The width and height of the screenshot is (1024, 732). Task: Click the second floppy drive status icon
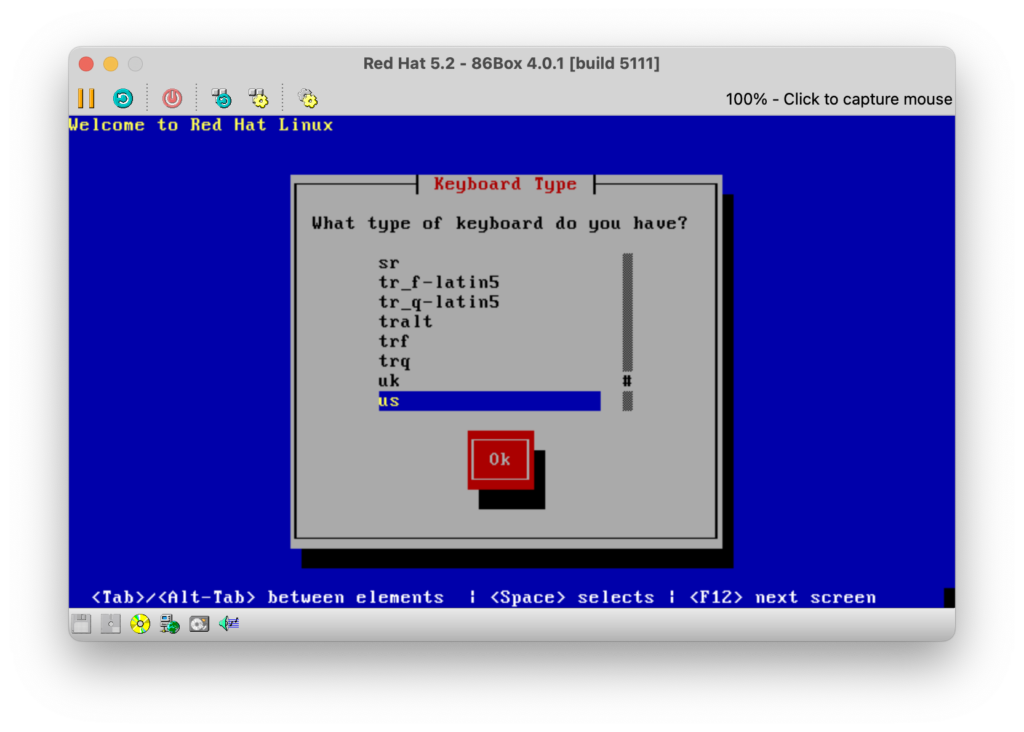111,624
